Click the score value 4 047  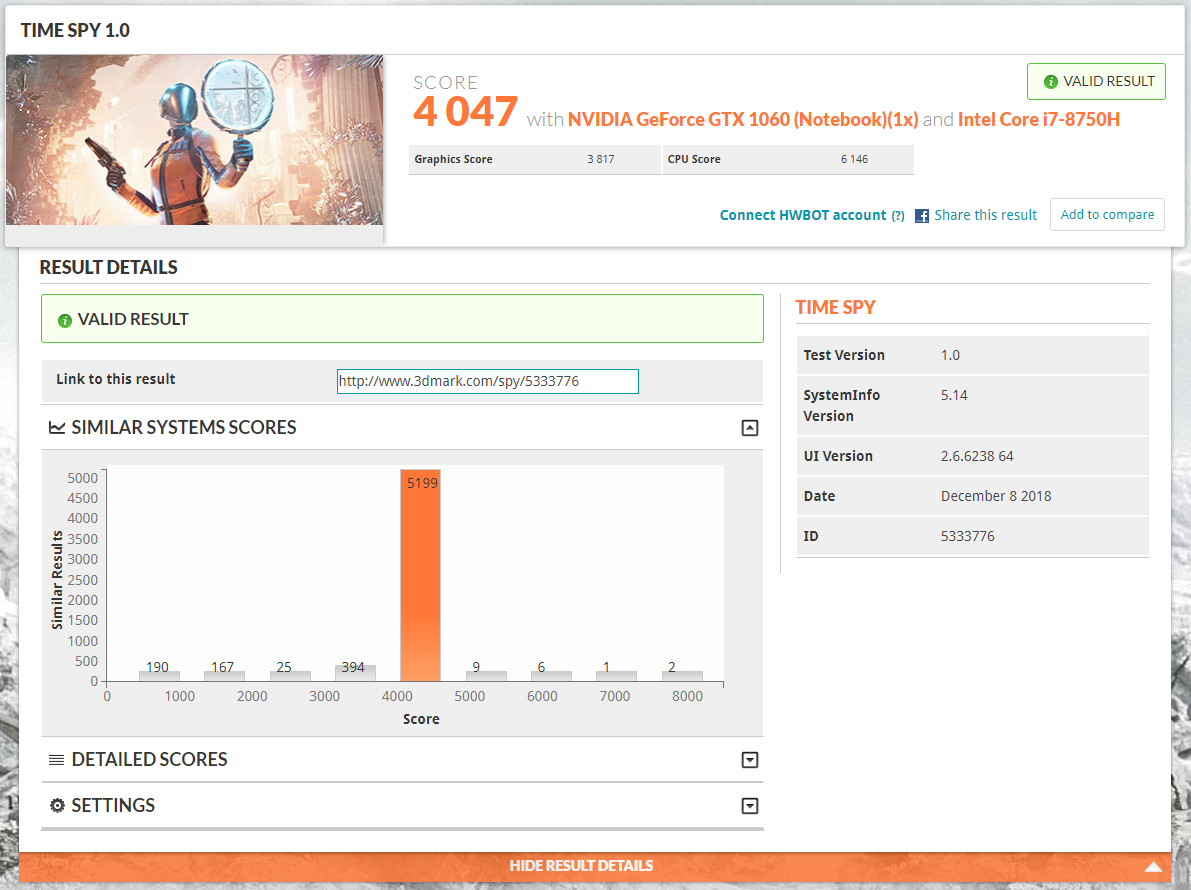coord(466,112)
